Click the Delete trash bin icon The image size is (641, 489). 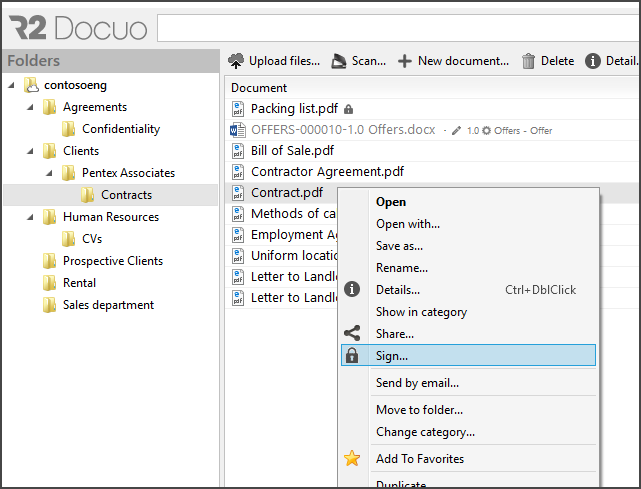click(x=529, y=61)
